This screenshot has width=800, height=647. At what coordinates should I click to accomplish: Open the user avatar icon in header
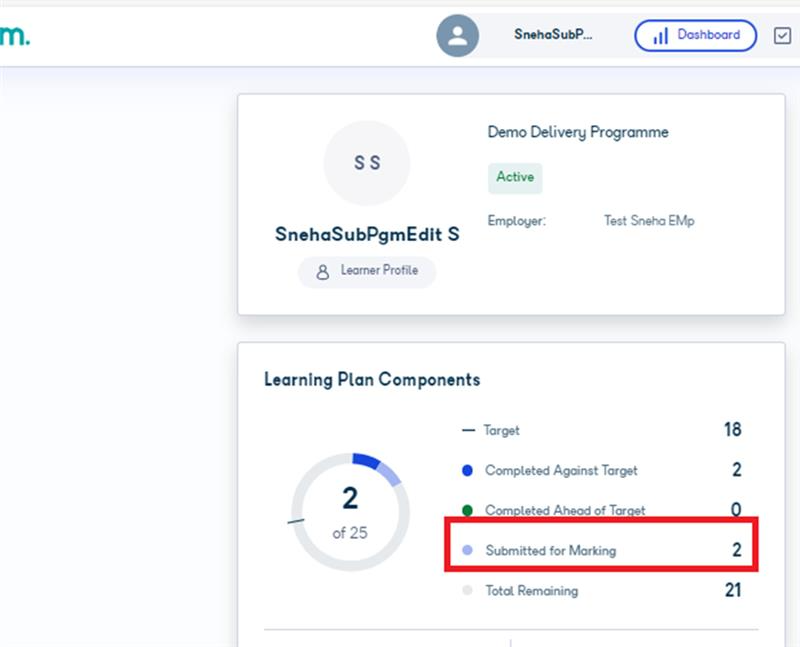click(x=458, y=36)
